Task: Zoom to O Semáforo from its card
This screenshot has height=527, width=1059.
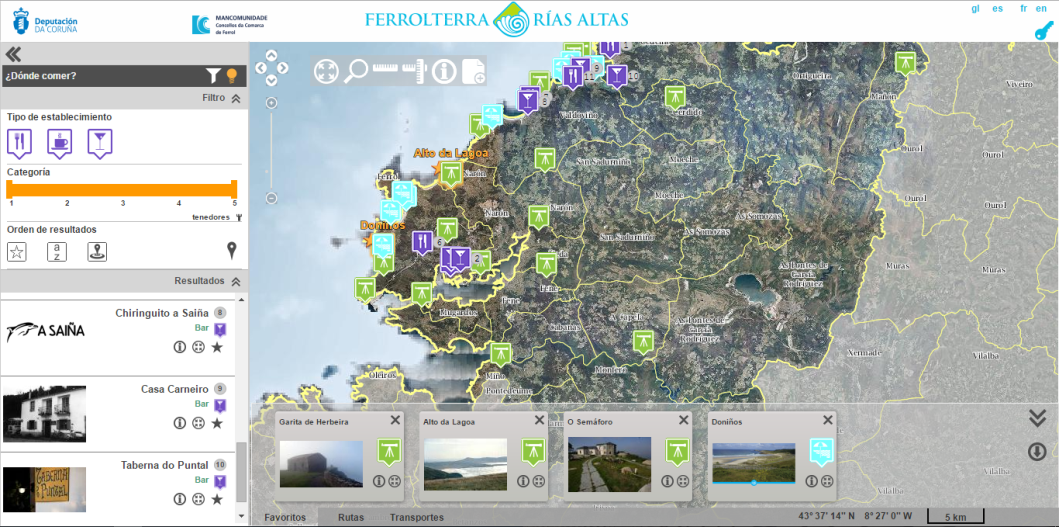Action: tap(683, 481)
